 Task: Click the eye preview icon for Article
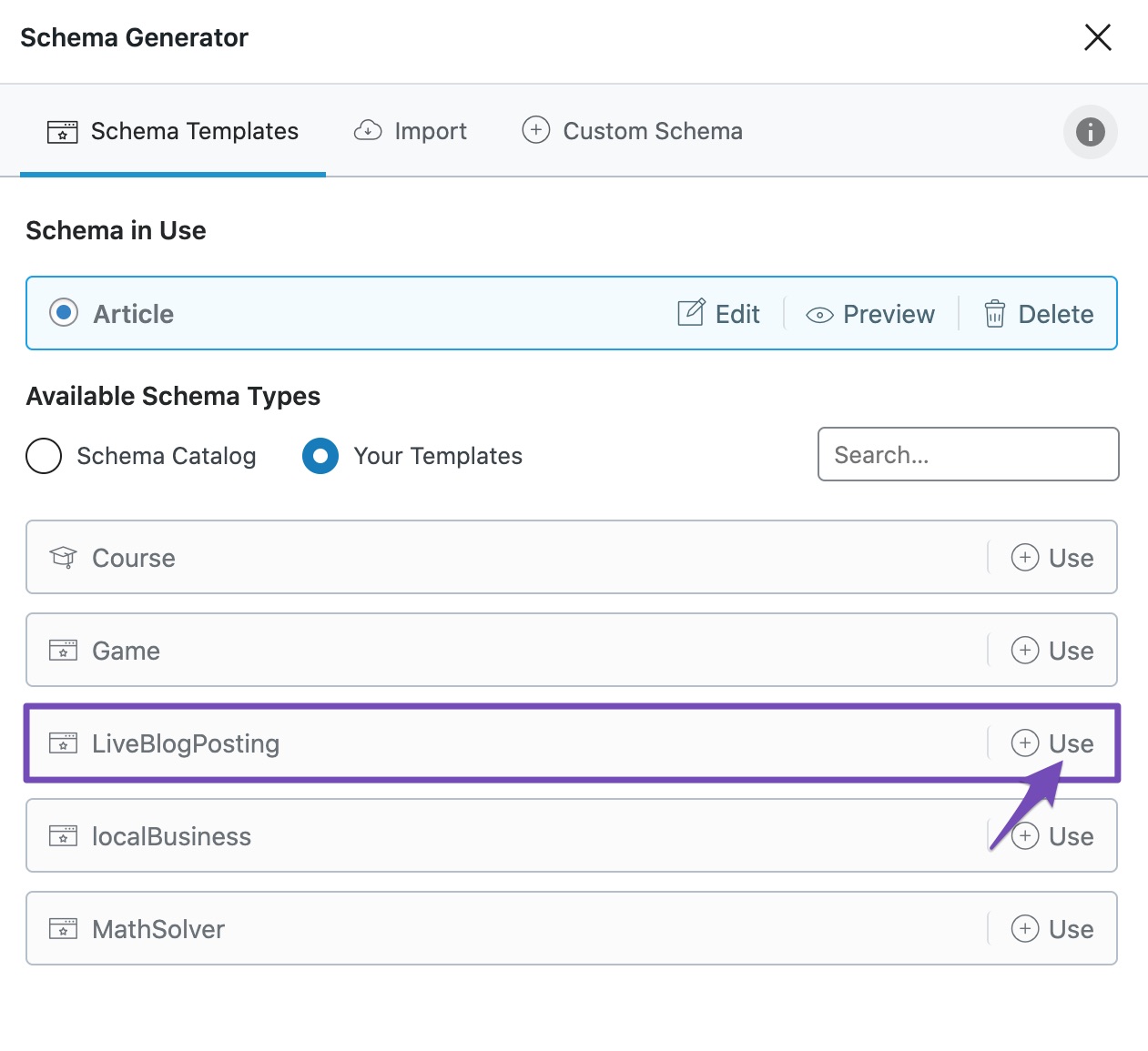click(x=819, y=315)
